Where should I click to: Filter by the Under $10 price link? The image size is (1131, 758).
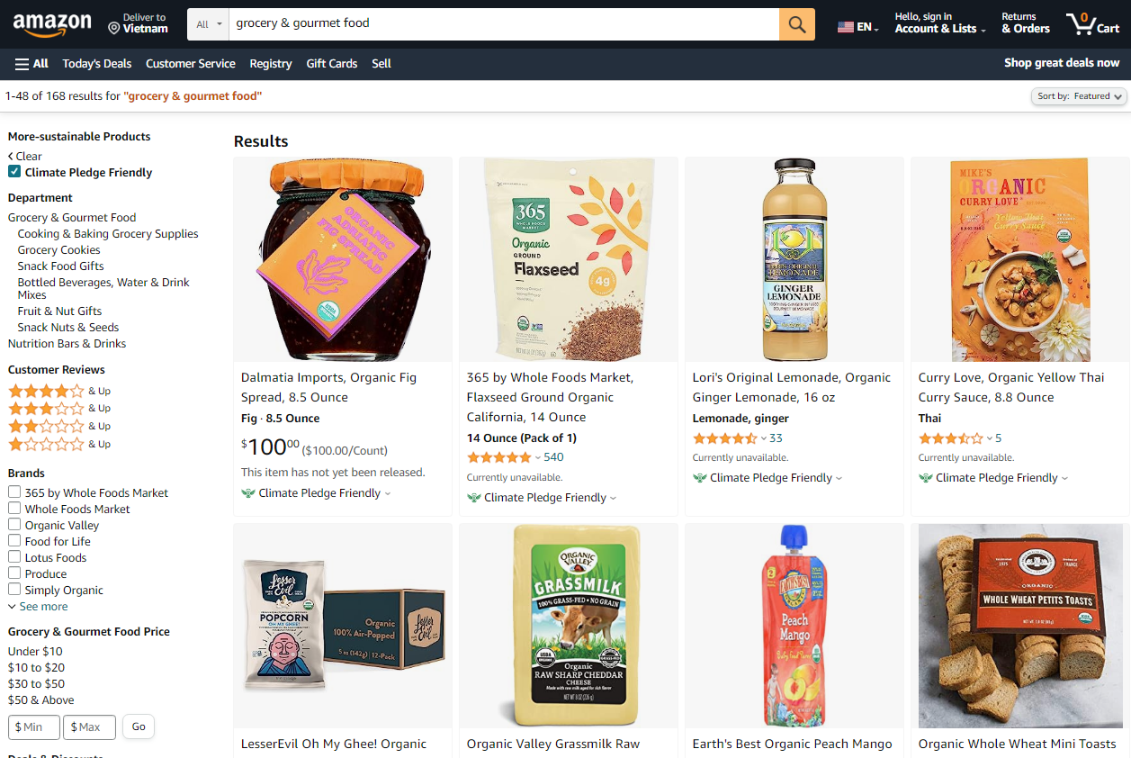[35, 651]
